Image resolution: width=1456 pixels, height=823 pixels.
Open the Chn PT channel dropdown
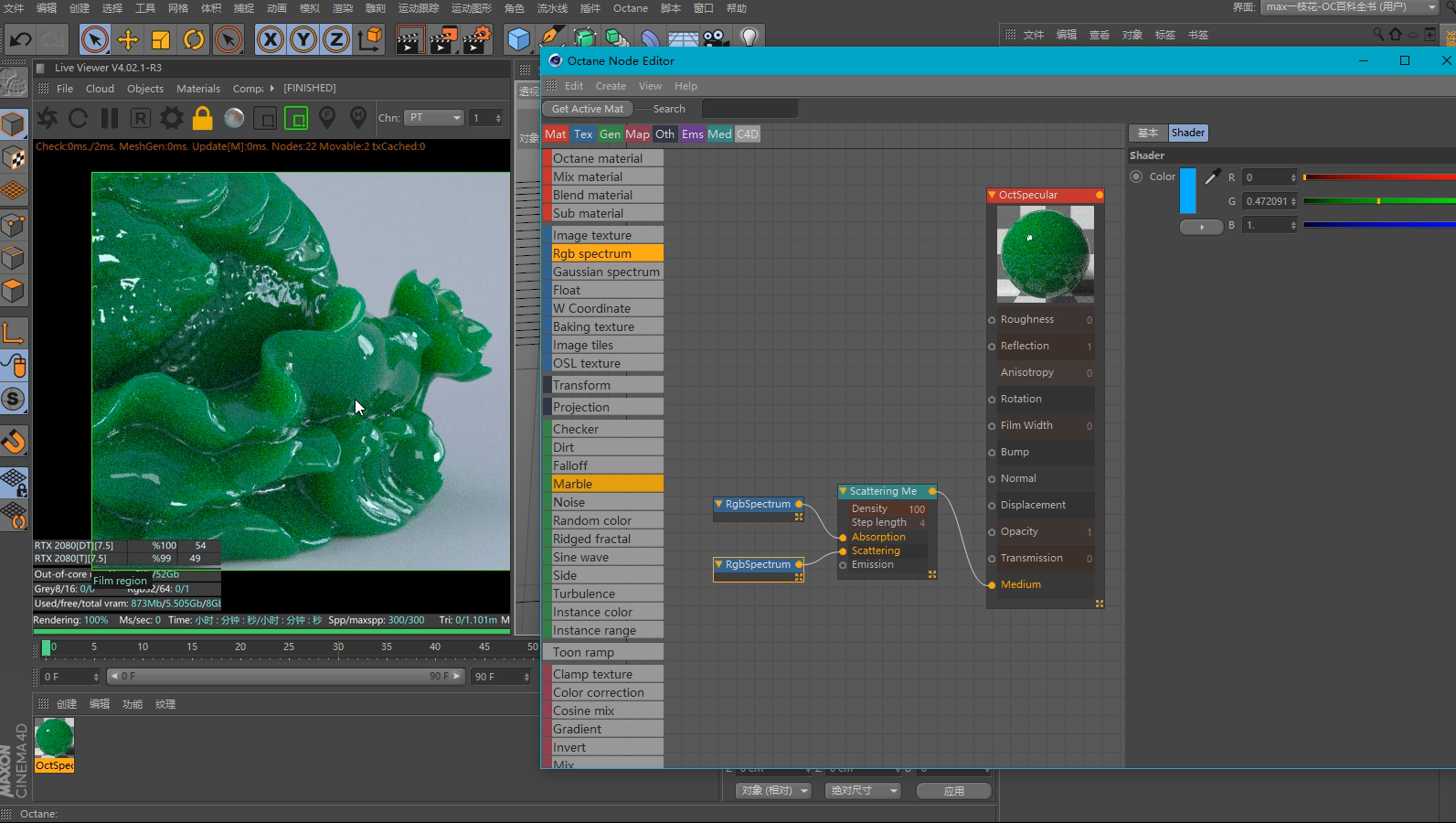click(x=434, y=118)
